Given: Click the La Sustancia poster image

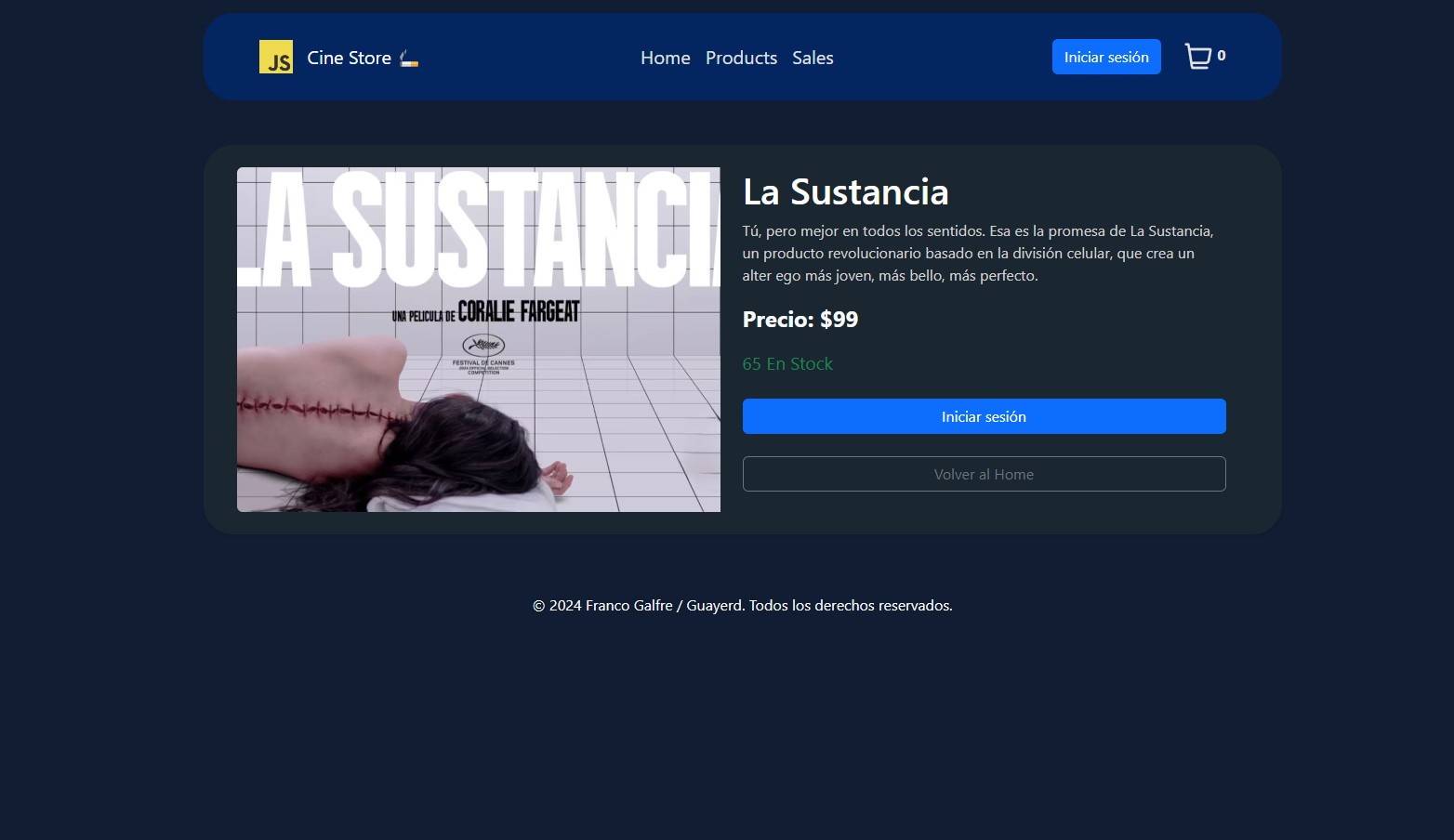Looking at the screenshot, I should [479, 339].
